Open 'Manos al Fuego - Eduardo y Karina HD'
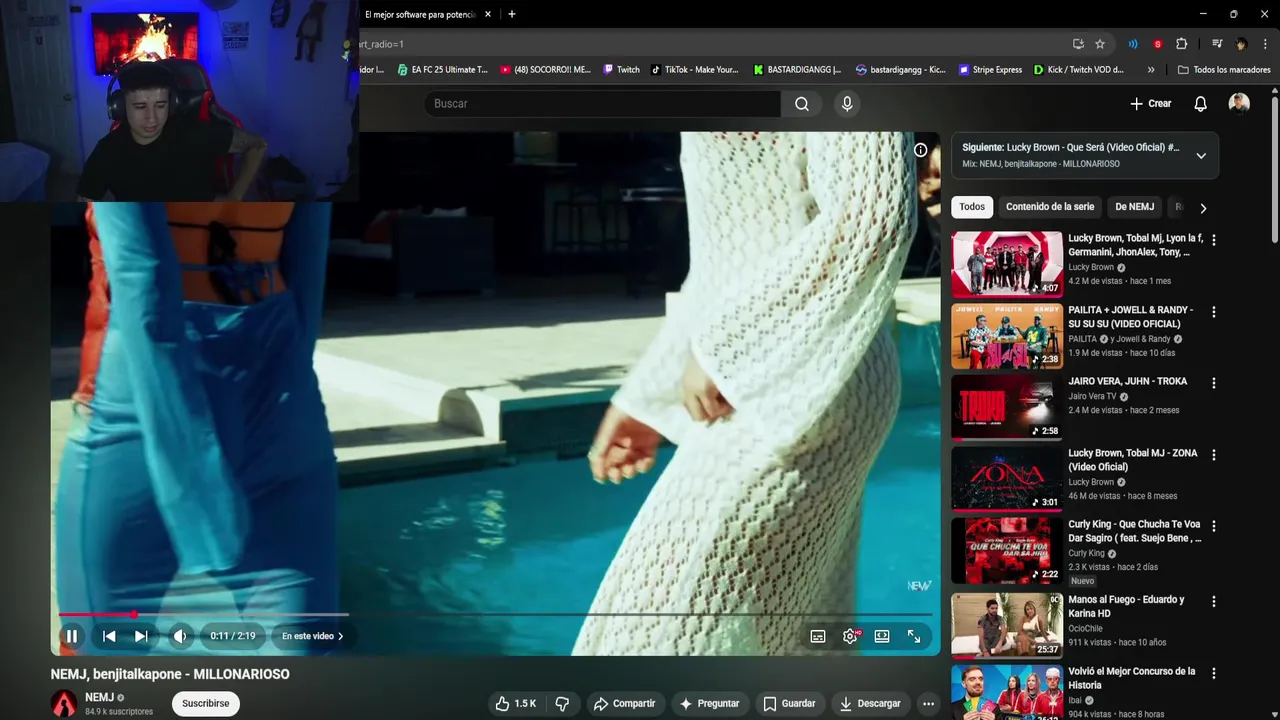Viewport: 1280px width, 720px height. 1126,606
